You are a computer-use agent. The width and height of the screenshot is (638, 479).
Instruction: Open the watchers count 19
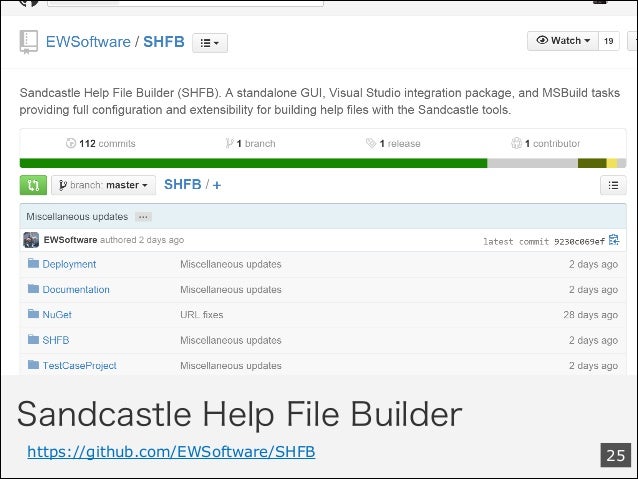608,41
